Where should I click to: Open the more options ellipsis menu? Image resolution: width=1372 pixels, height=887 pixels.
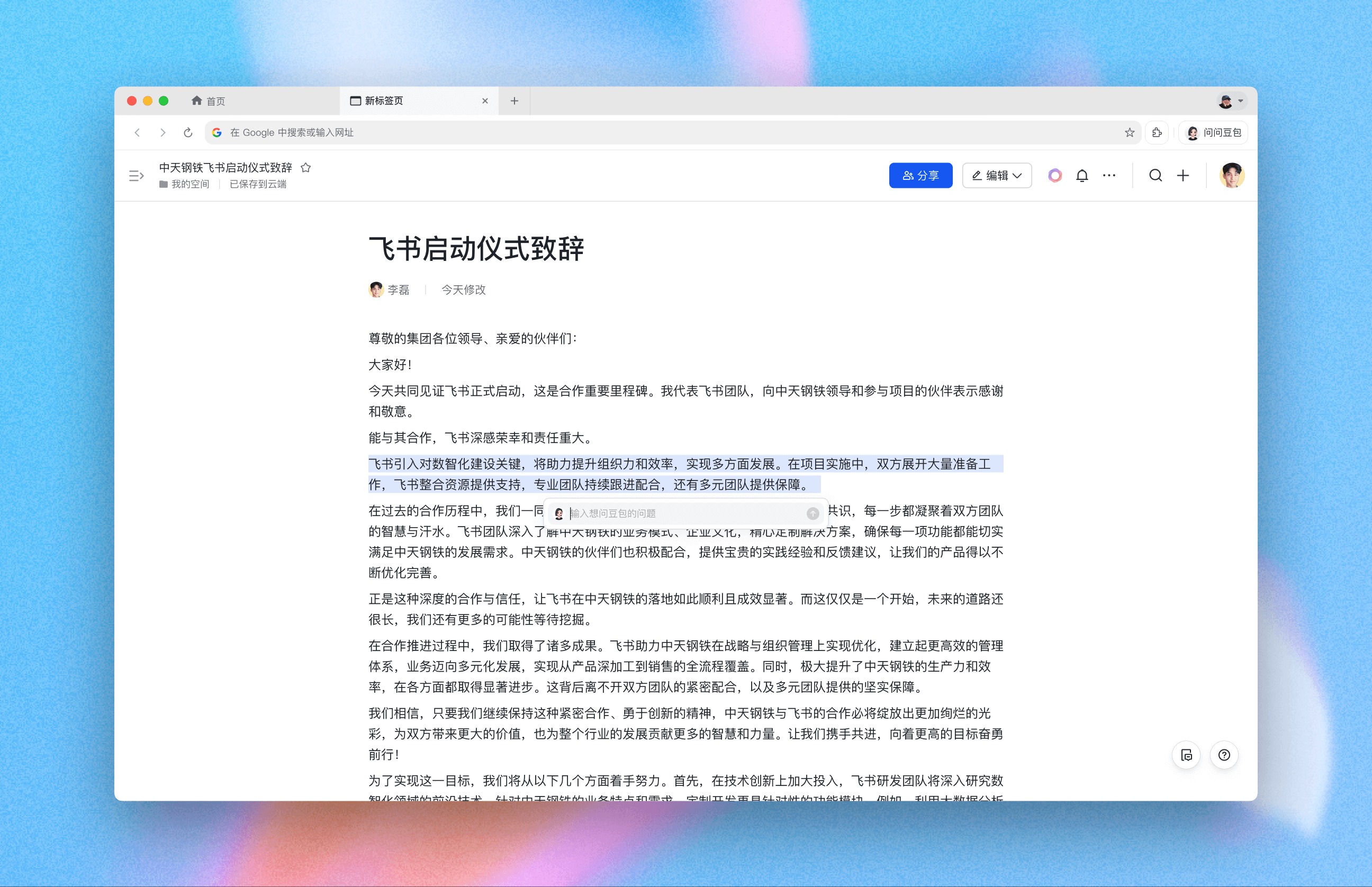pyautogui.click(x=1109, y=176)
